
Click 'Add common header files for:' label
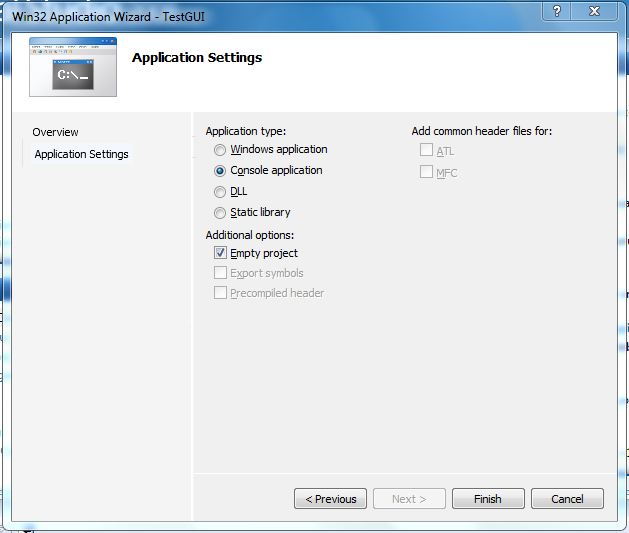(x=482, y=131)
